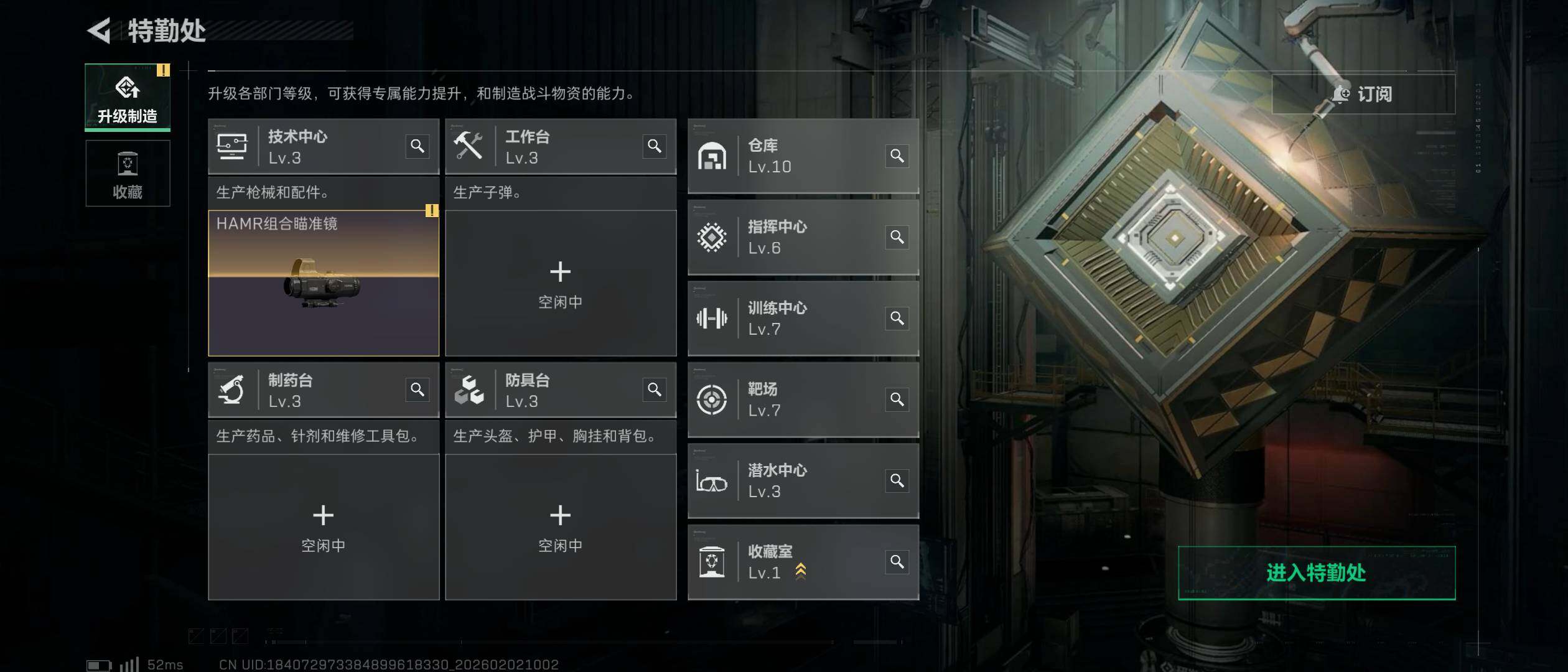This screenshot has width=1568, height=672.
Task: Inspect 防具台 via magnifier icon
Action: 655,390
